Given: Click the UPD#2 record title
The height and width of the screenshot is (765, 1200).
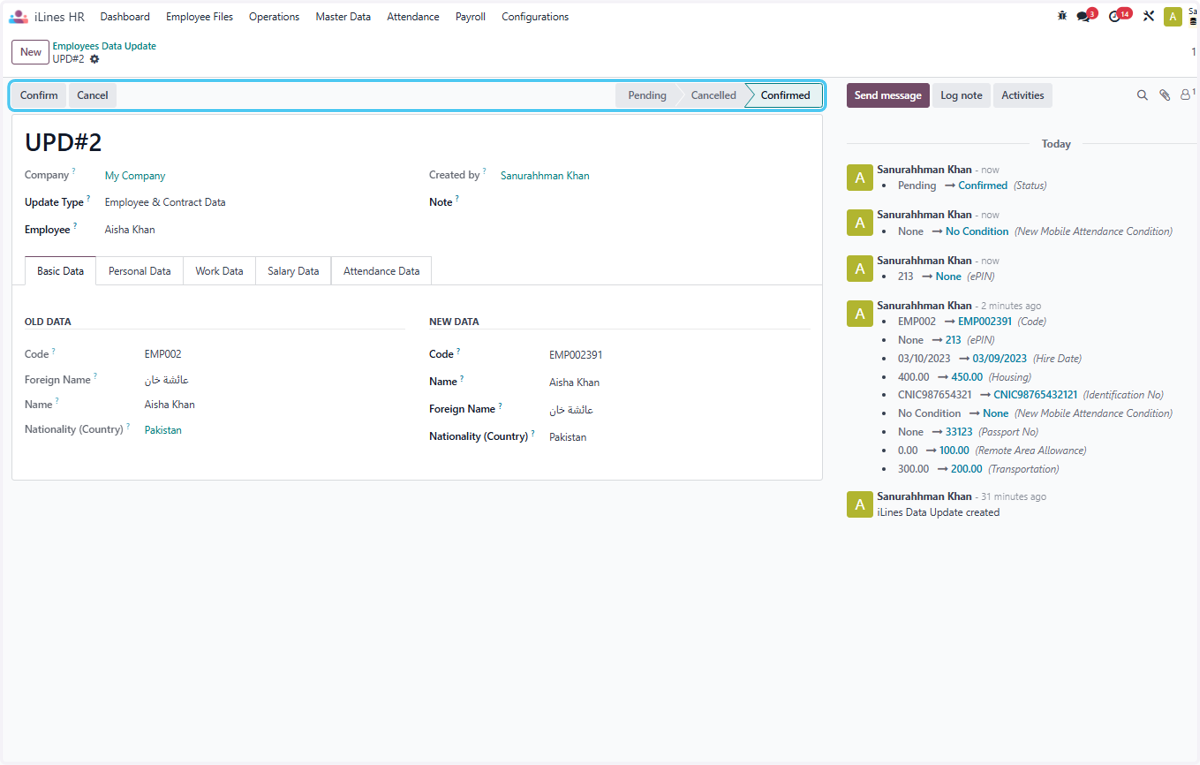Looking at the screenshot, I should (x=63, y=143).
